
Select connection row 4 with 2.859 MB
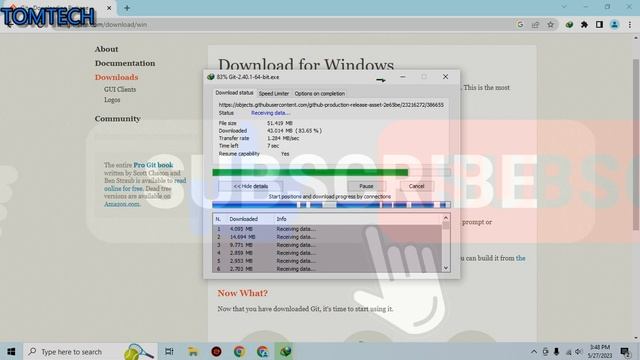(x=327, y=253)
